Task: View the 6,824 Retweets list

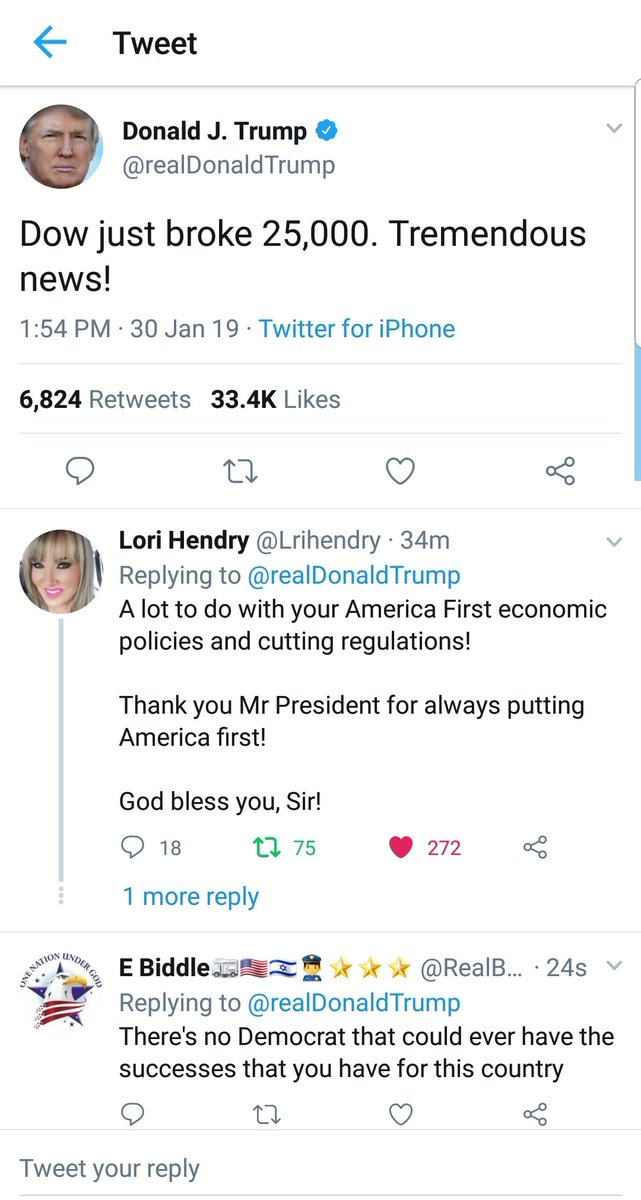Action: 105,399
